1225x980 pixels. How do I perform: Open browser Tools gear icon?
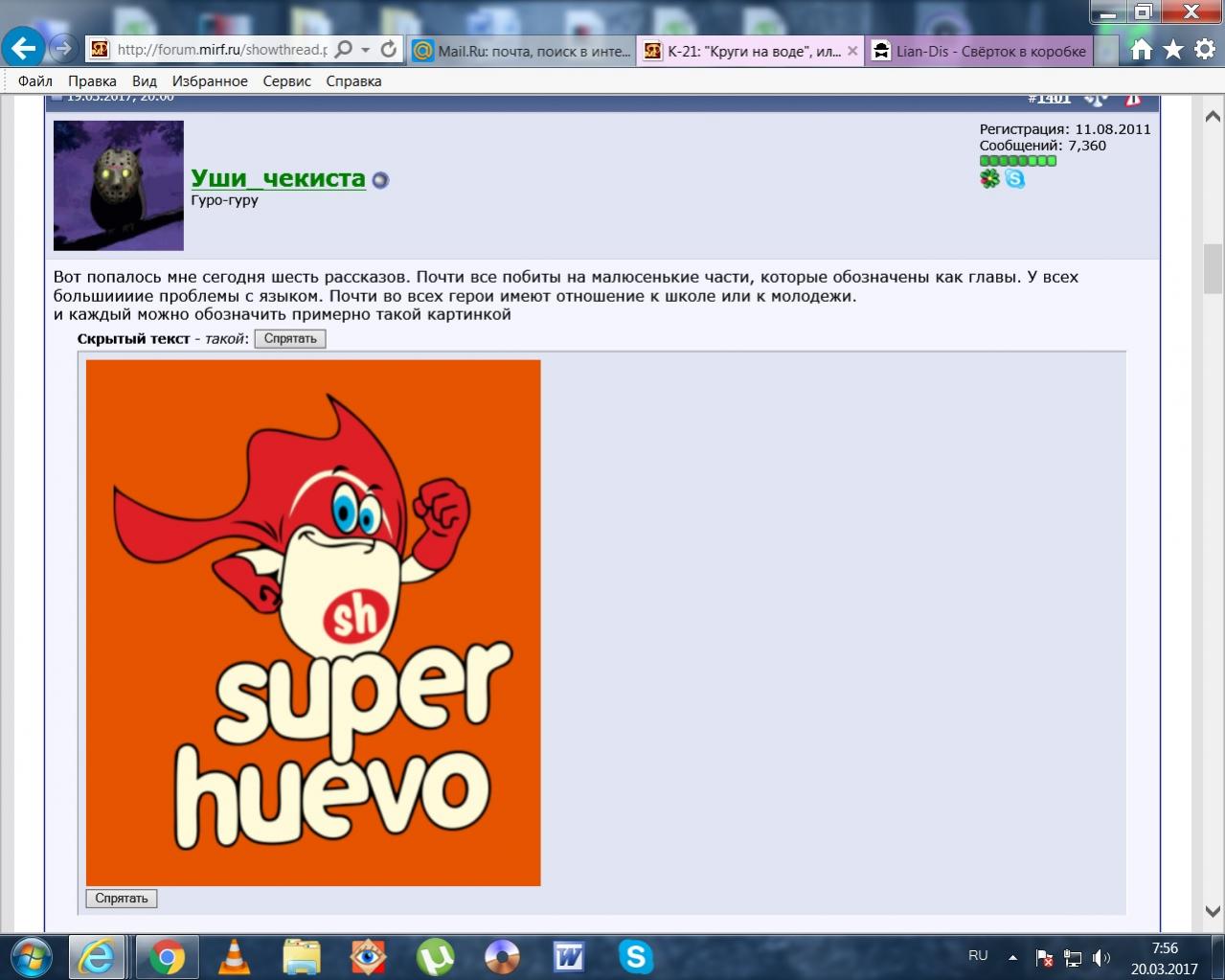coord(1204,51)
